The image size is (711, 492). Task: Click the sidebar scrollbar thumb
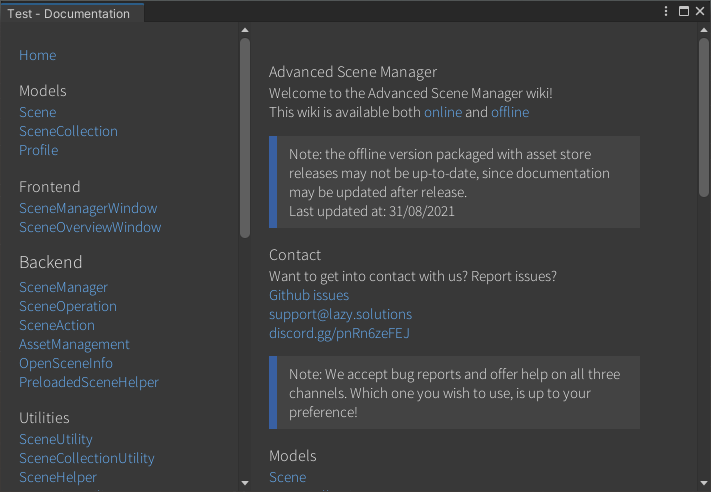(245, 138)
